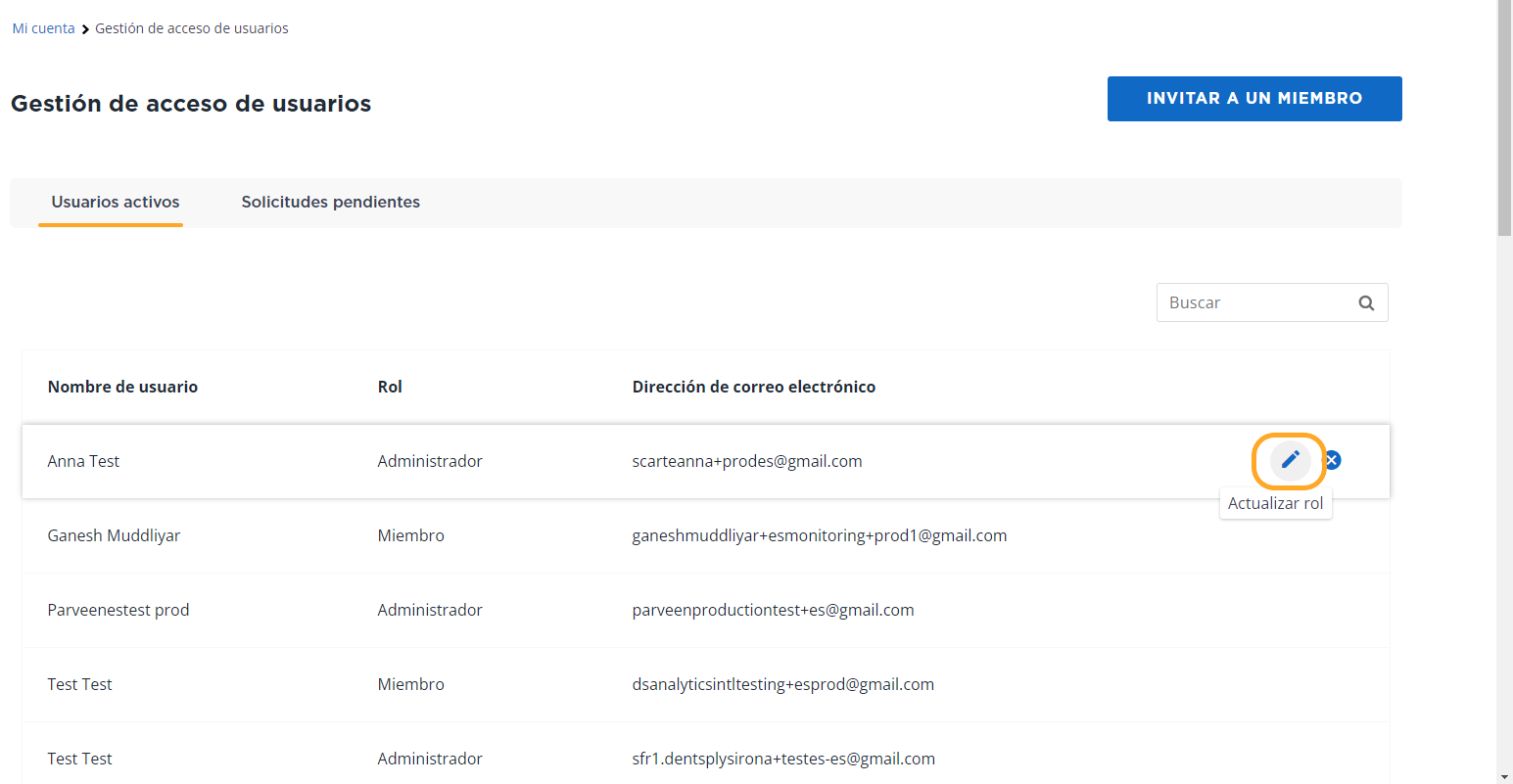The height and width of the screenshot is (784, 1513).
Task: Open the Solicitudes pendientes tab
Action: (331, 202)
